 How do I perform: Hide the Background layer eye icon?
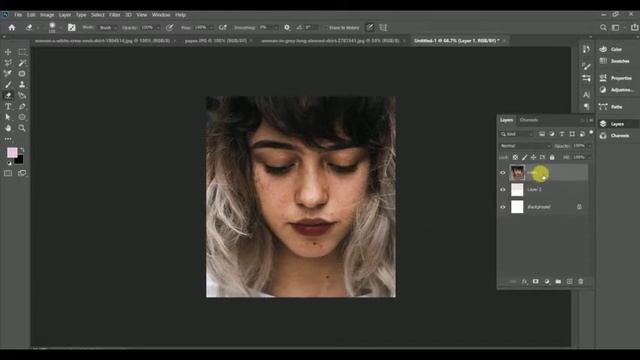503,207
